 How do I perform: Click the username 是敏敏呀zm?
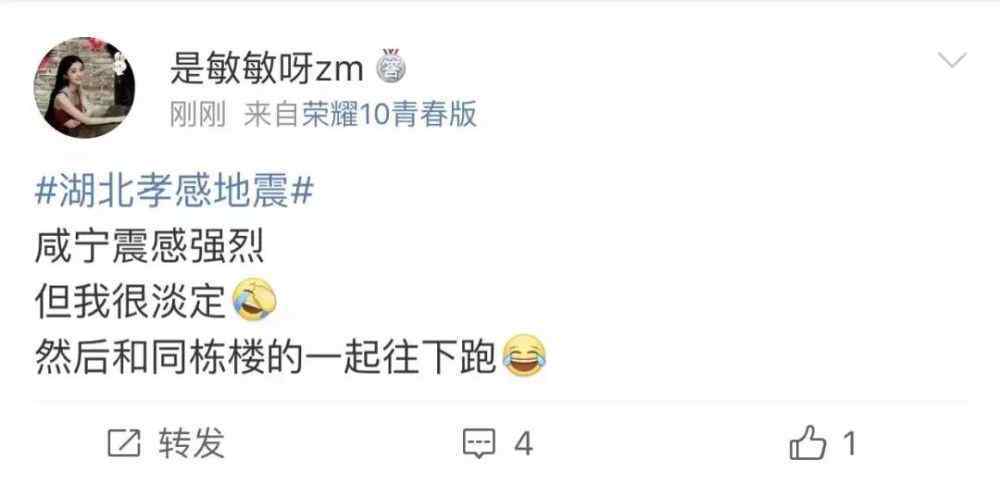267,68
